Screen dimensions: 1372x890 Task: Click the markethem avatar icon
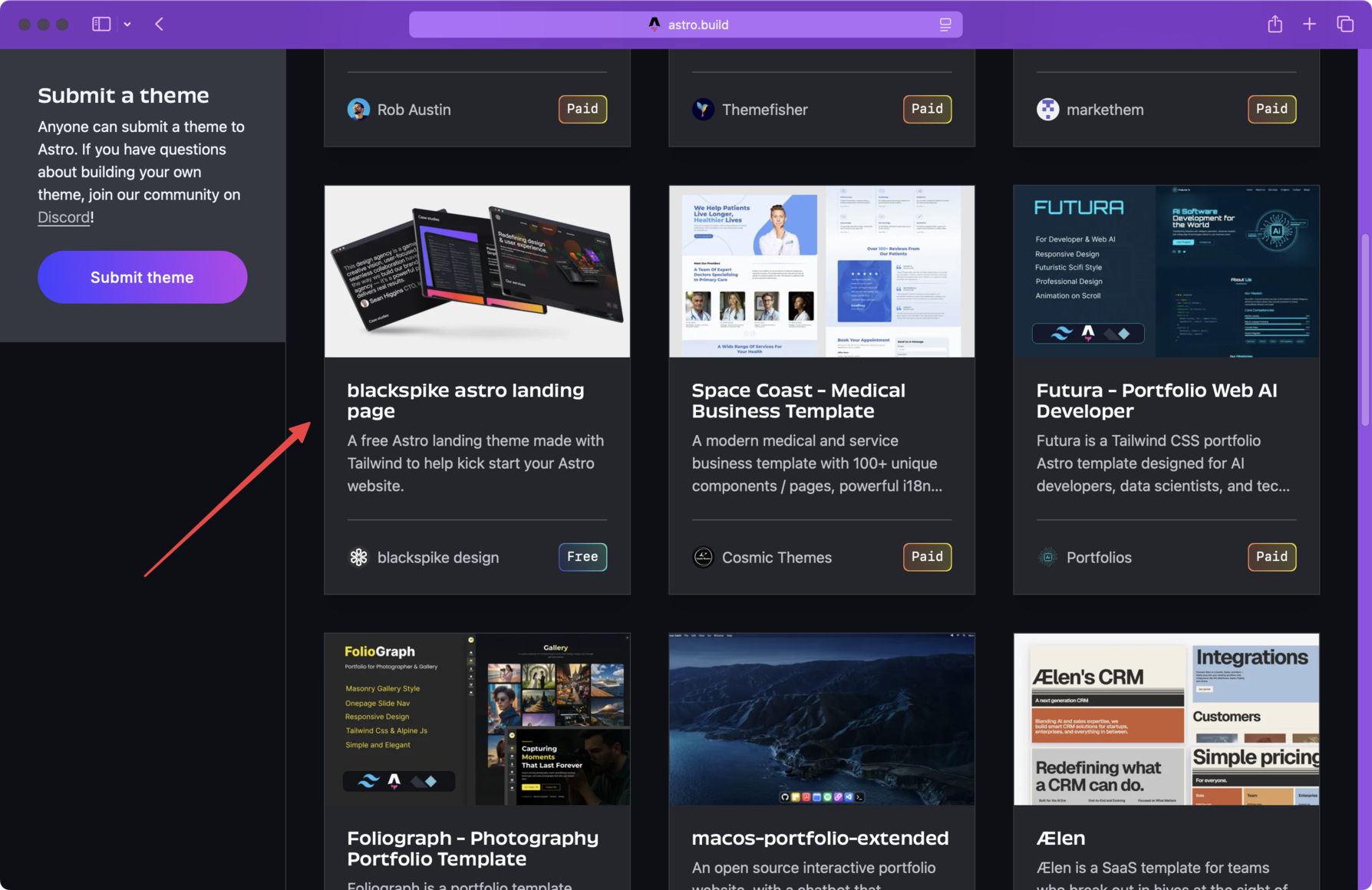(x=1047, y=110)
